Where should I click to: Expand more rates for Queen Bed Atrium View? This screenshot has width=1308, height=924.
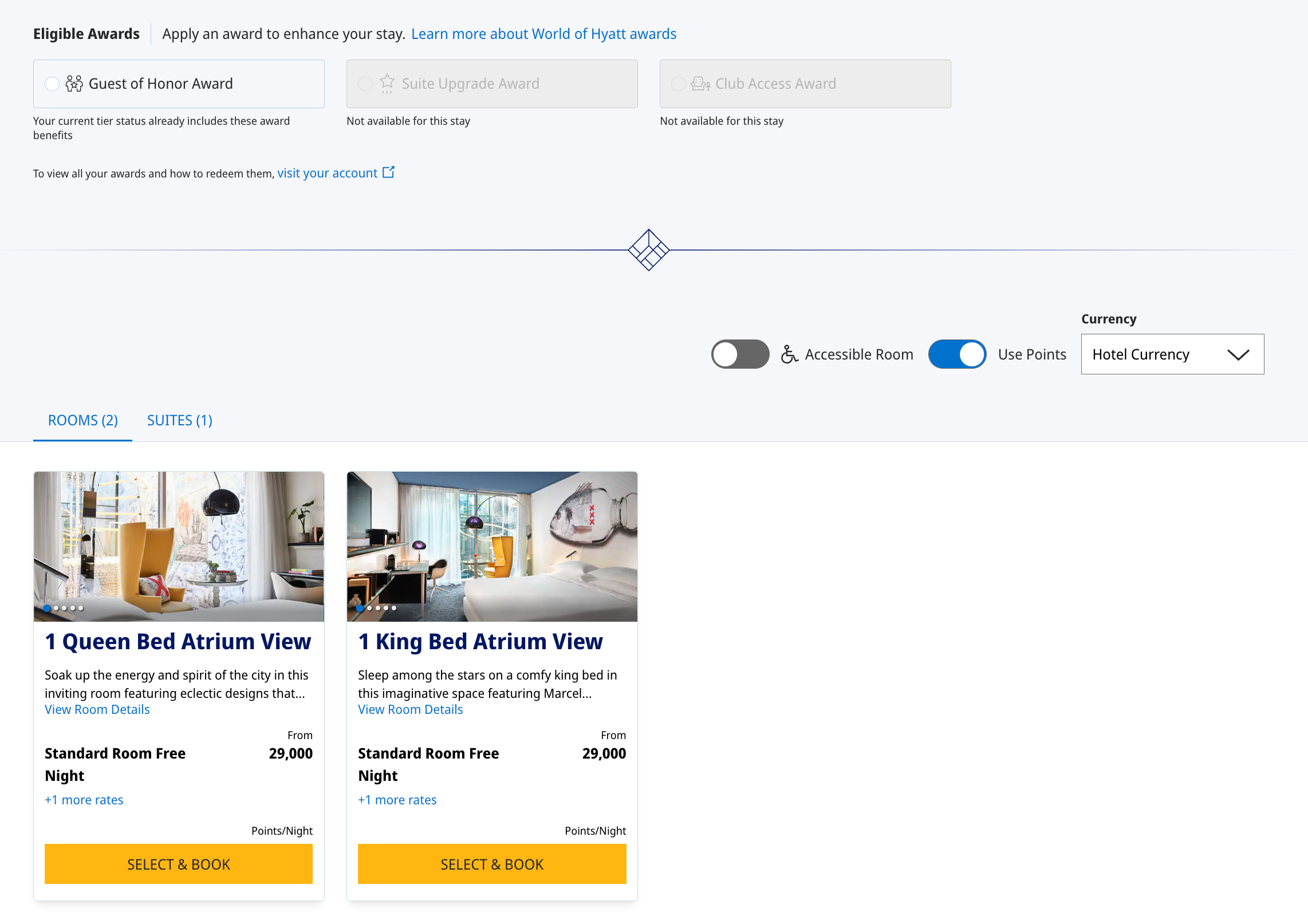(84, 800)
